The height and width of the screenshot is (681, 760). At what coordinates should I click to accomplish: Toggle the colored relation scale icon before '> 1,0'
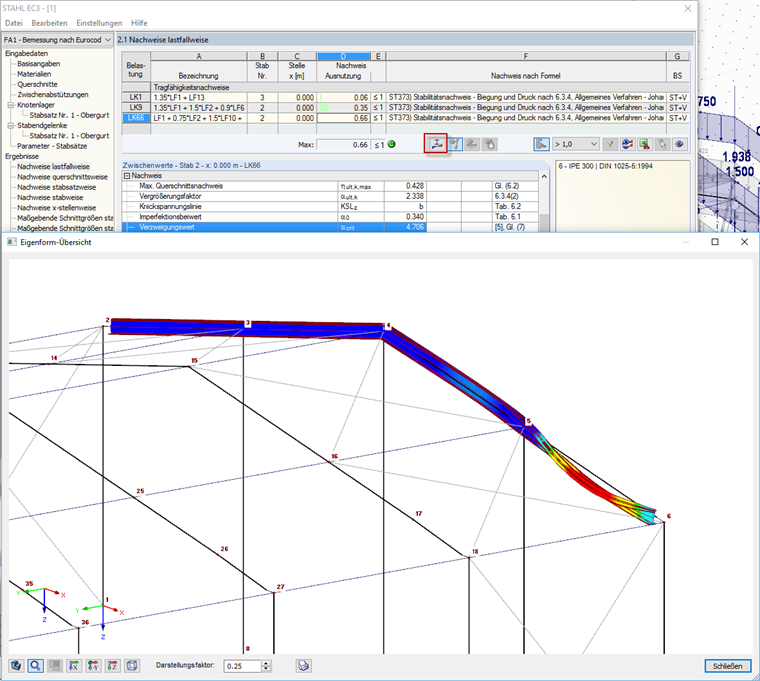[x=541, y=144]
